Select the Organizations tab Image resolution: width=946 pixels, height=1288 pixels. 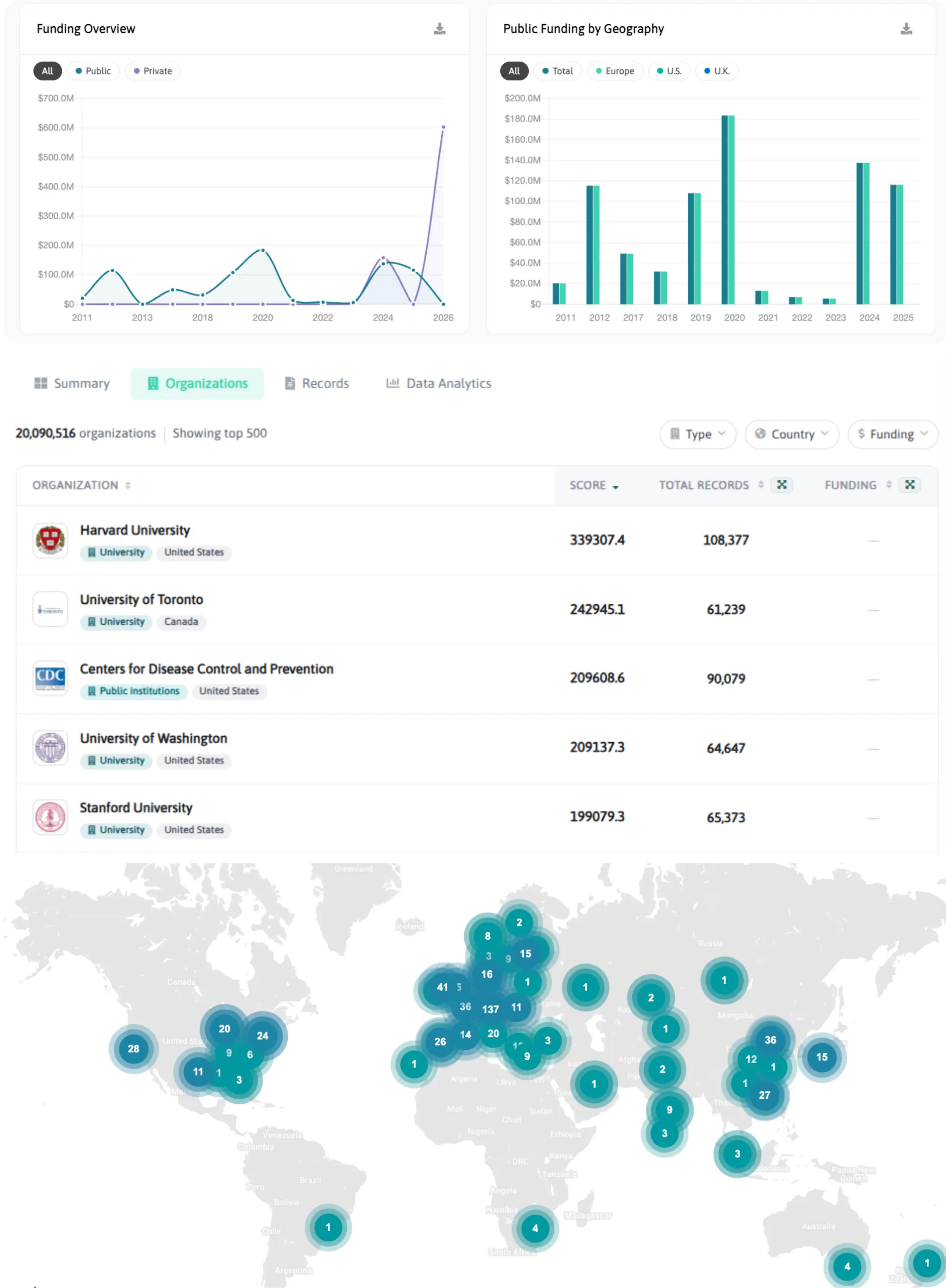point(198,383)
